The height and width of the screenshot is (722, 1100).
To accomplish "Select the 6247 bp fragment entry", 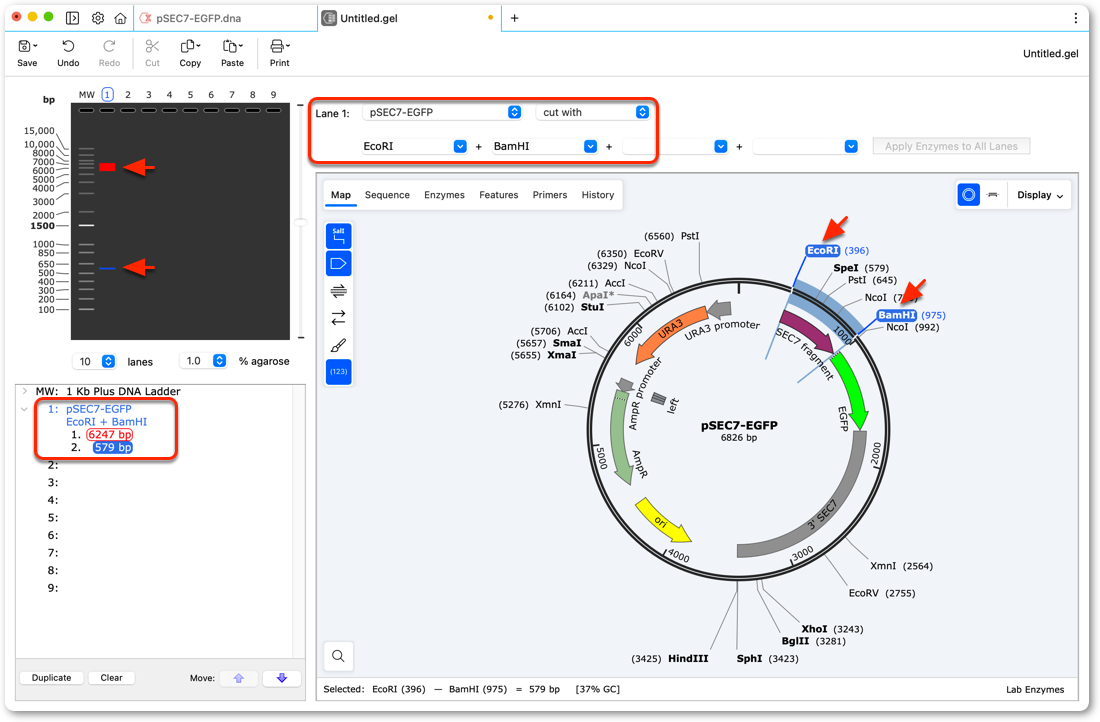I will pyautogui.click(x=109, y=435).
